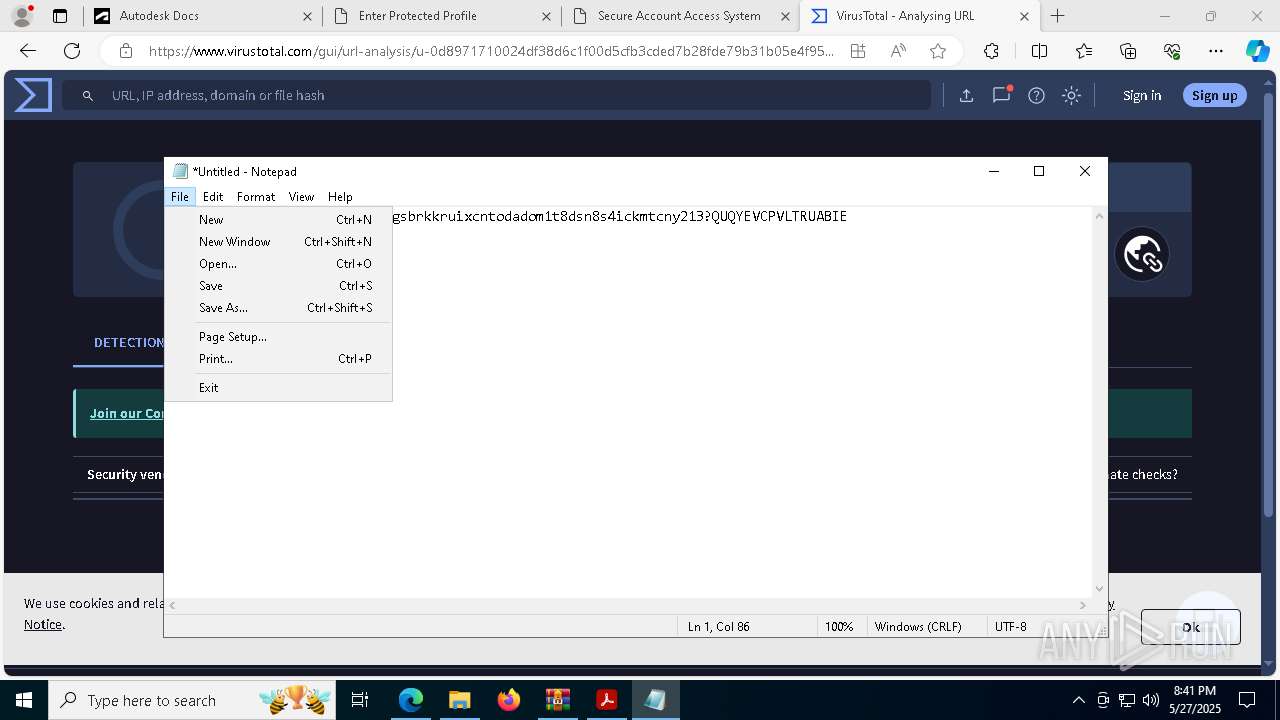Image resolution: width=1280 pixels, height=720 pixels.
Task: Open Notepad File menu
Action: (x=180, y=197)
